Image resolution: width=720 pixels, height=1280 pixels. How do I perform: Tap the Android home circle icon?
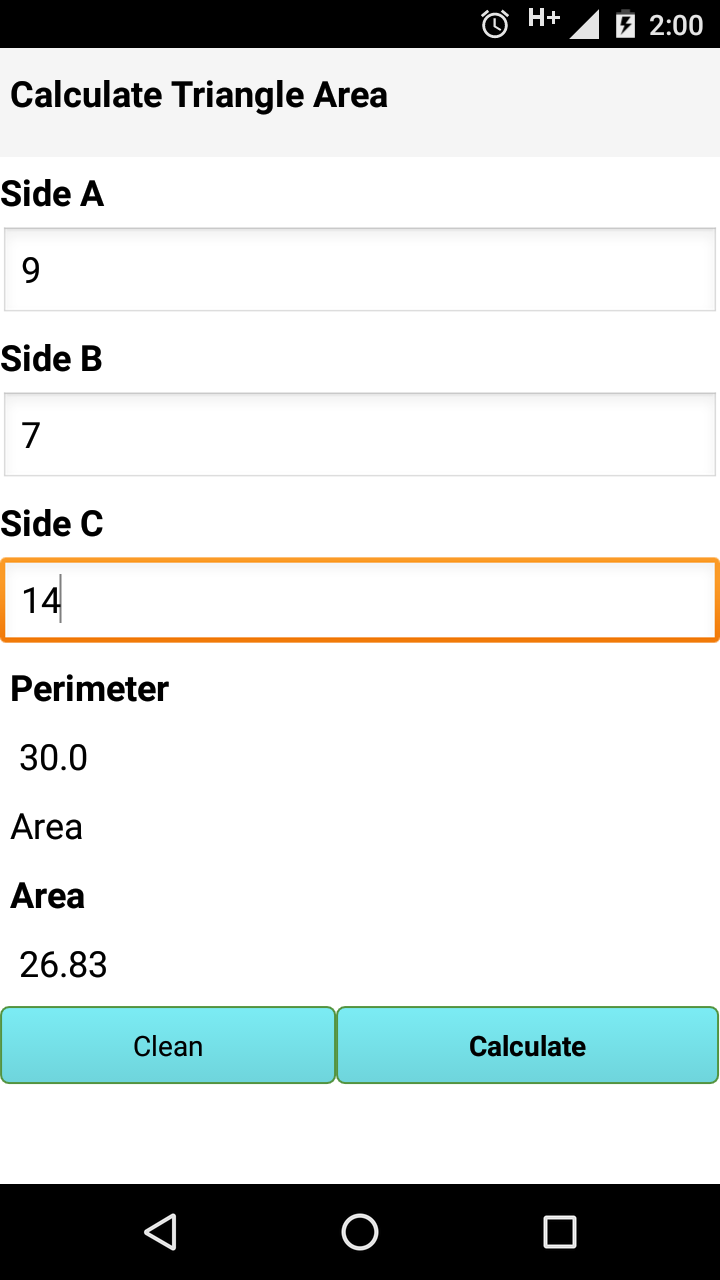(x=360, y=1232)
